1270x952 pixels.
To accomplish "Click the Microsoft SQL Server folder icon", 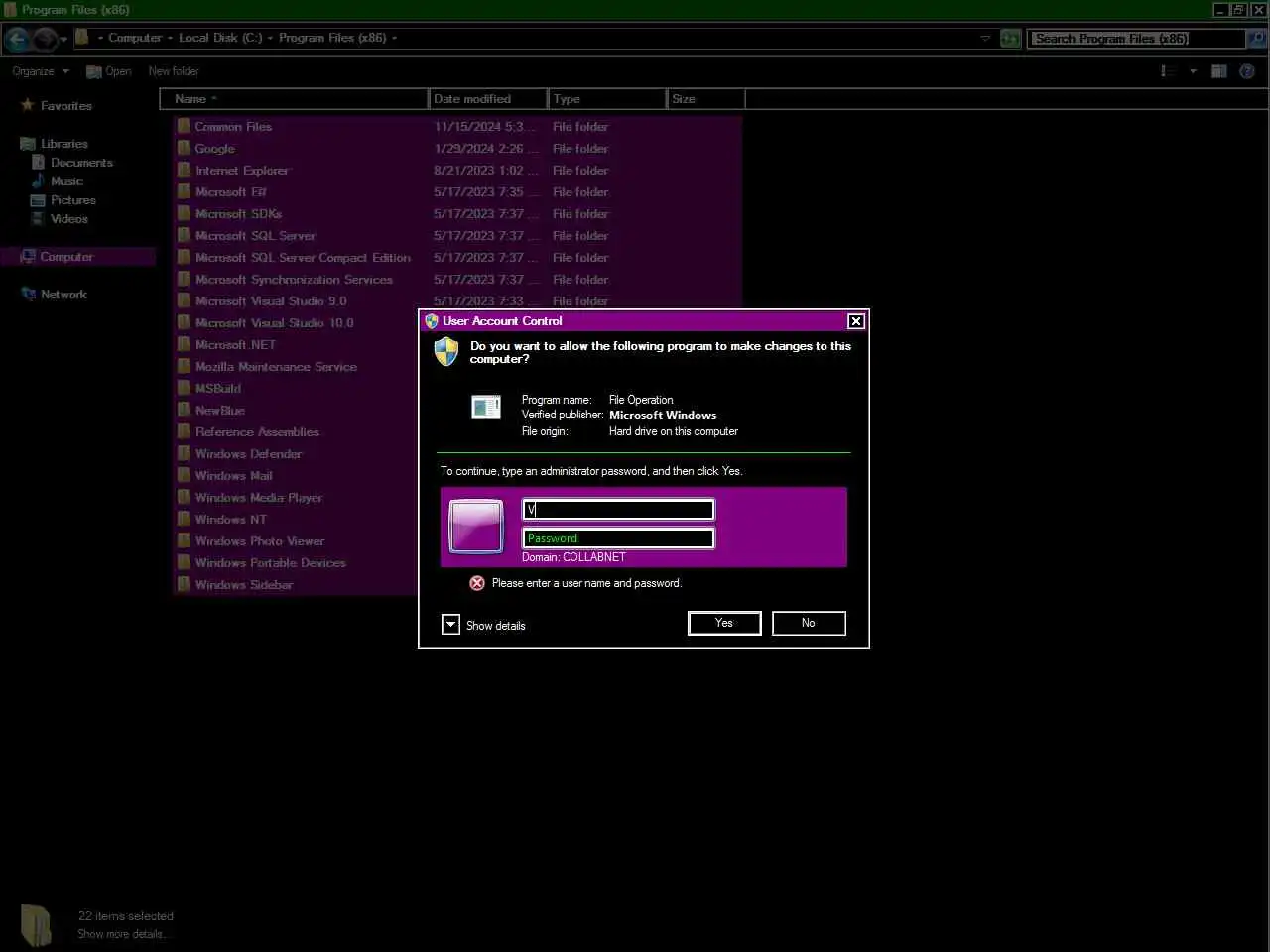I will pos(184,235).
